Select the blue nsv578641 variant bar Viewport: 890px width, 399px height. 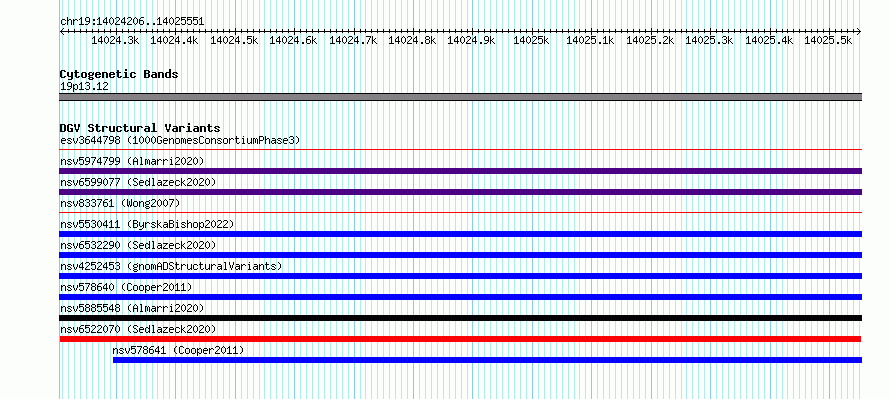(x=488, y=360)
